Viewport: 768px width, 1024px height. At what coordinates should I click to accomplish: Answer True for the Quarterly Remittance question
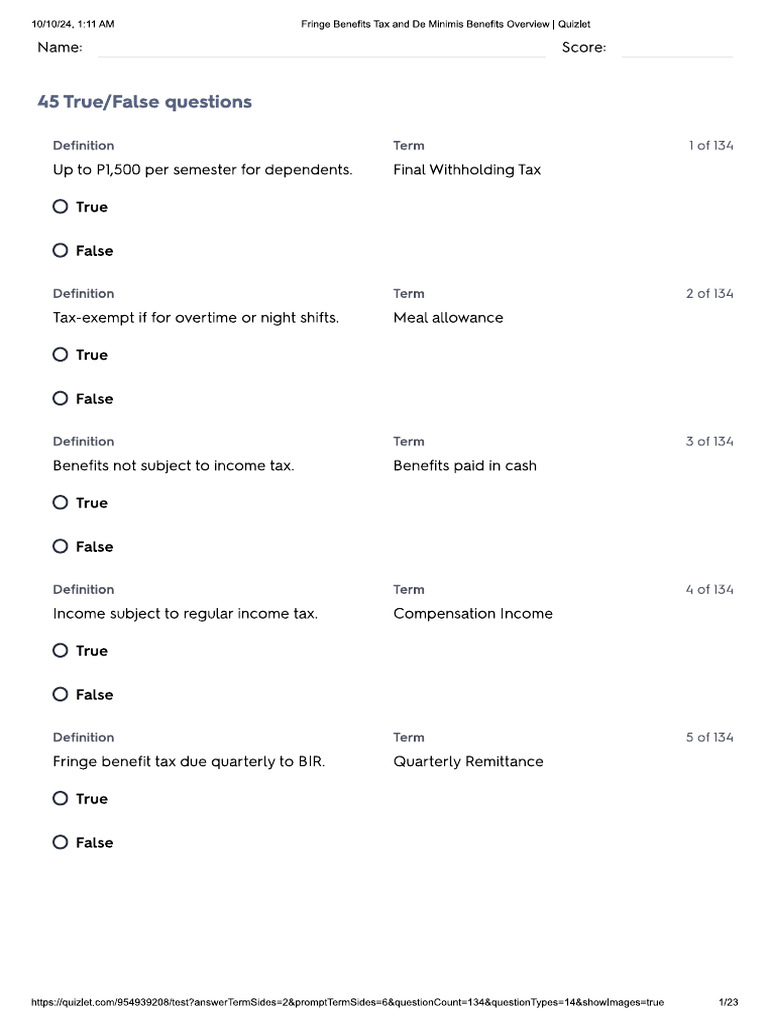coord(61,799)
